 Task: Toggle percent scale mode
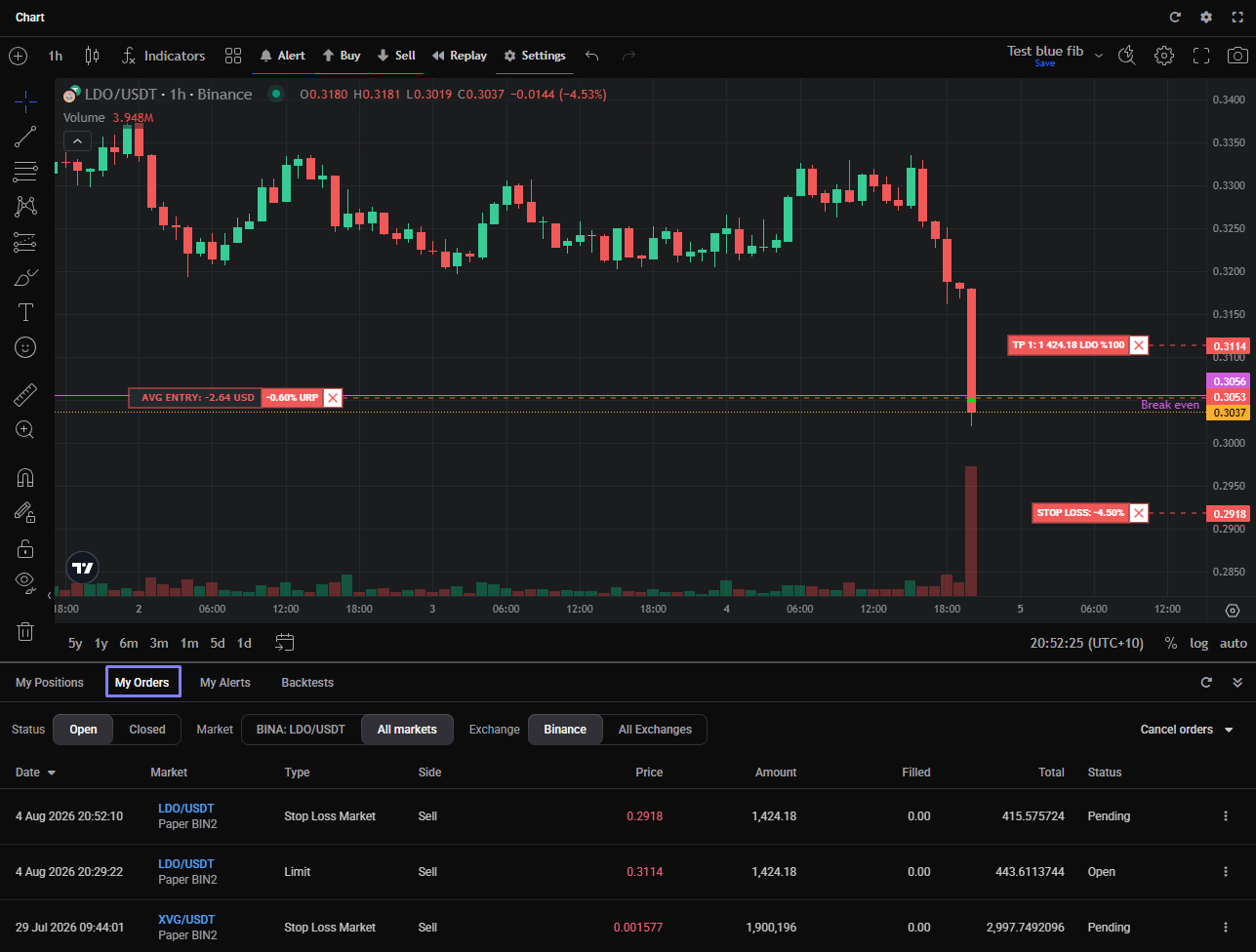1171,643
